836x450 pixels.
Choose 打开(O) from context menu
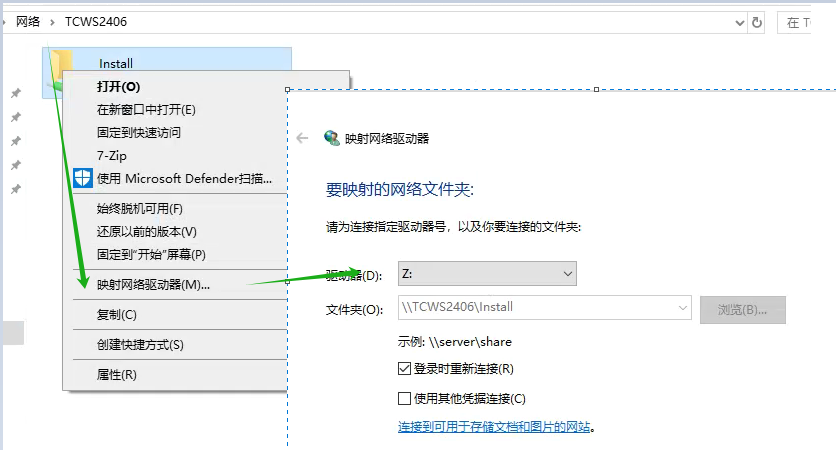118,86
